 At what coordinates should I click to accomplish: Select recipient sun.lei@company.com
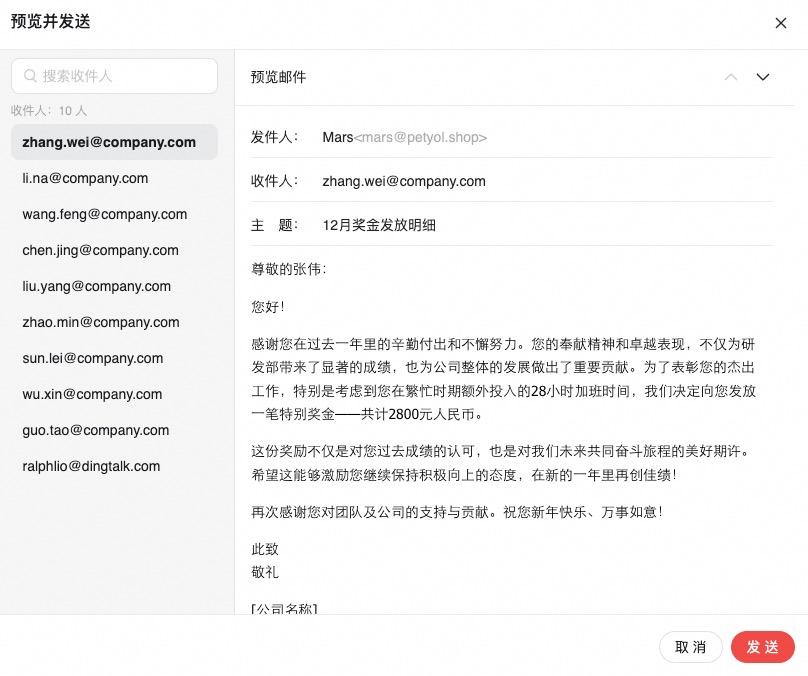coord(92,358)
